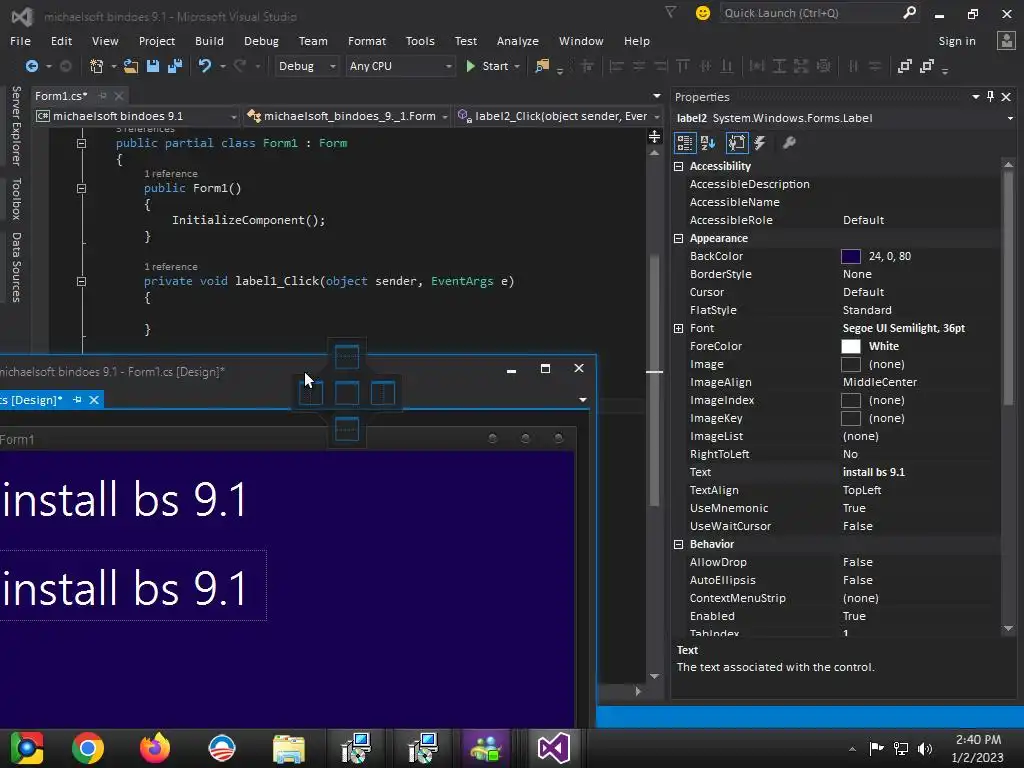Open the Build menu
The height and width of the screenshot is (768, 1024).
pos(209,41)
